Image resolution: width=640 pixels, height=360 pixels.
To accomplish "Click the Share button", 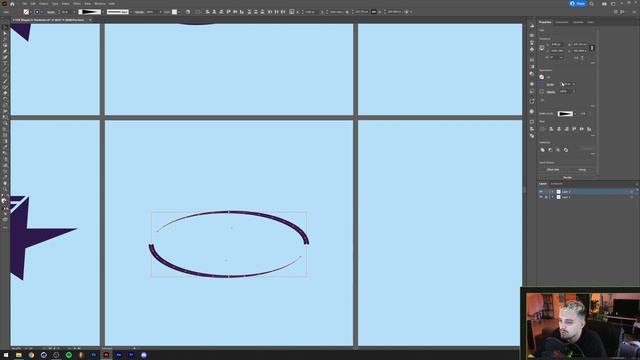I will (x=577, y=3).
